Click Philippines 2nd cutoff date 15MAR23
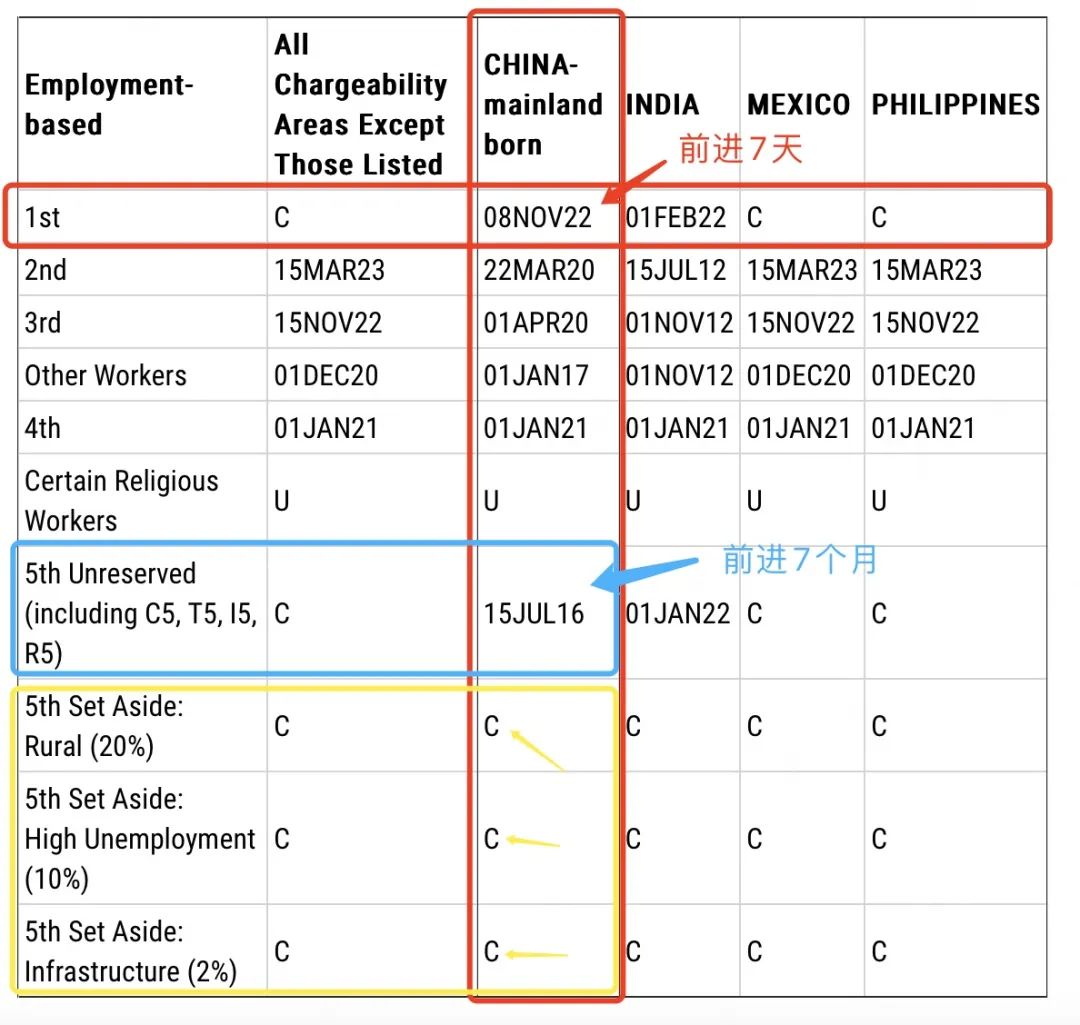Screen dimensions: 1080x1025 [x=926, y=270]
